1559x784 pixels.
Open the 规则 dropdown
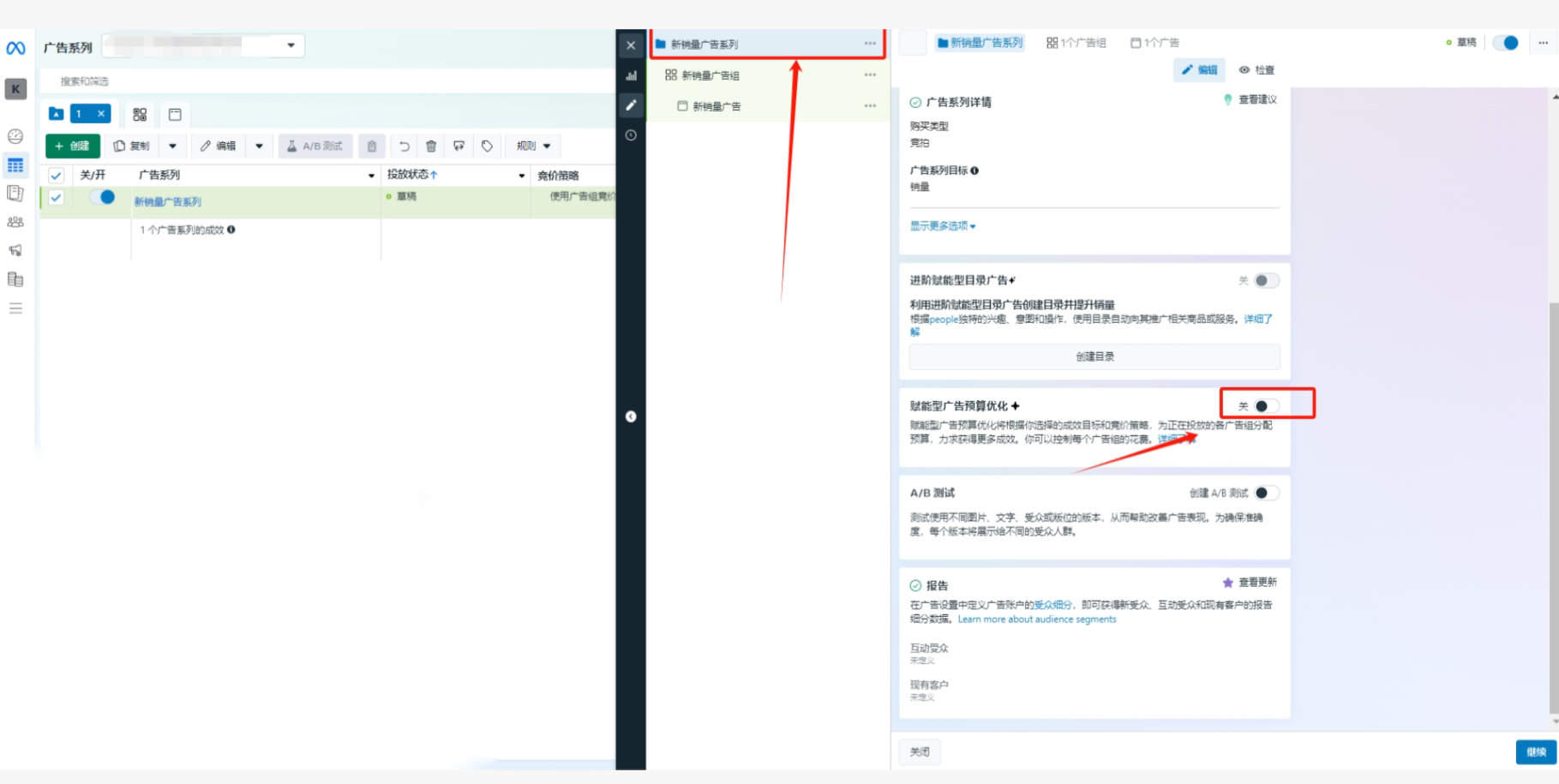[533, 147]
